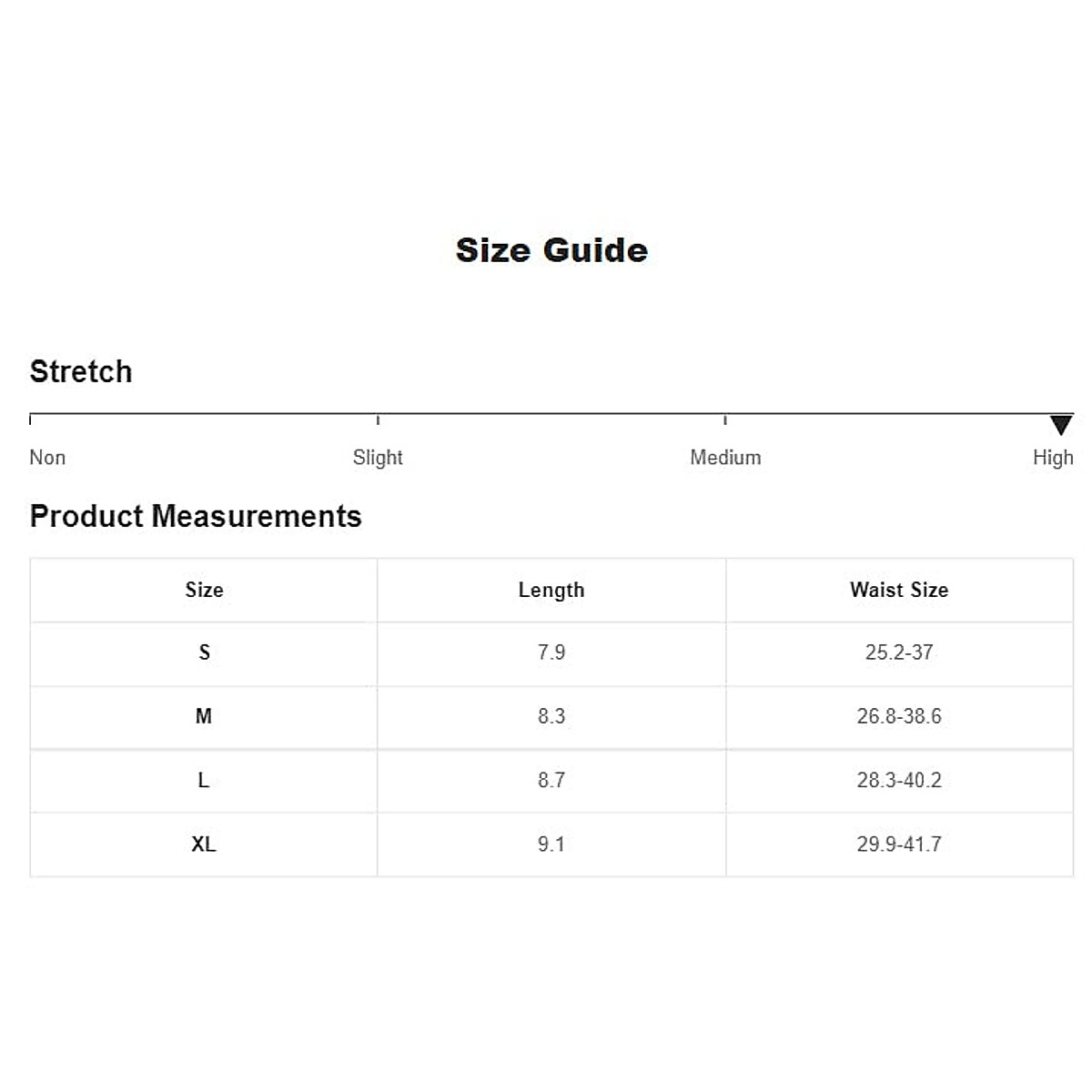
Task: Select the M size row label
Action: pos(204,716)
